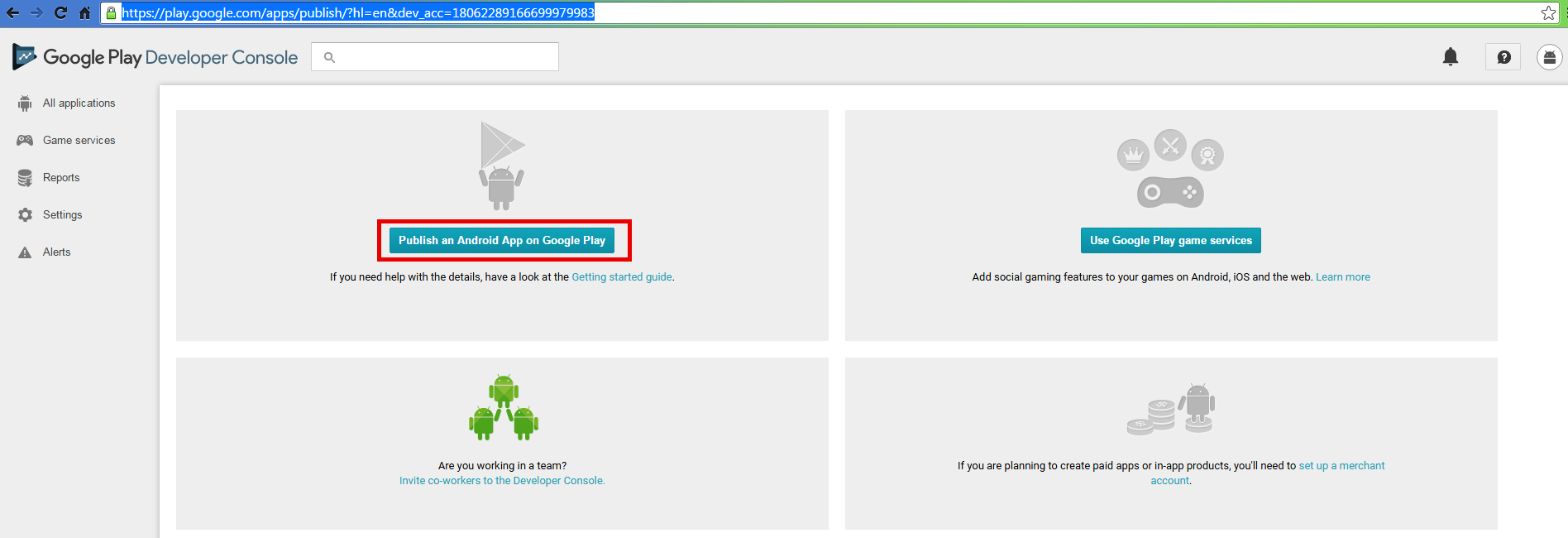This screenshot has height=538, width=1568.
Task: Click the warning triangle icon beside Alerts
Action: coord(25,252)
